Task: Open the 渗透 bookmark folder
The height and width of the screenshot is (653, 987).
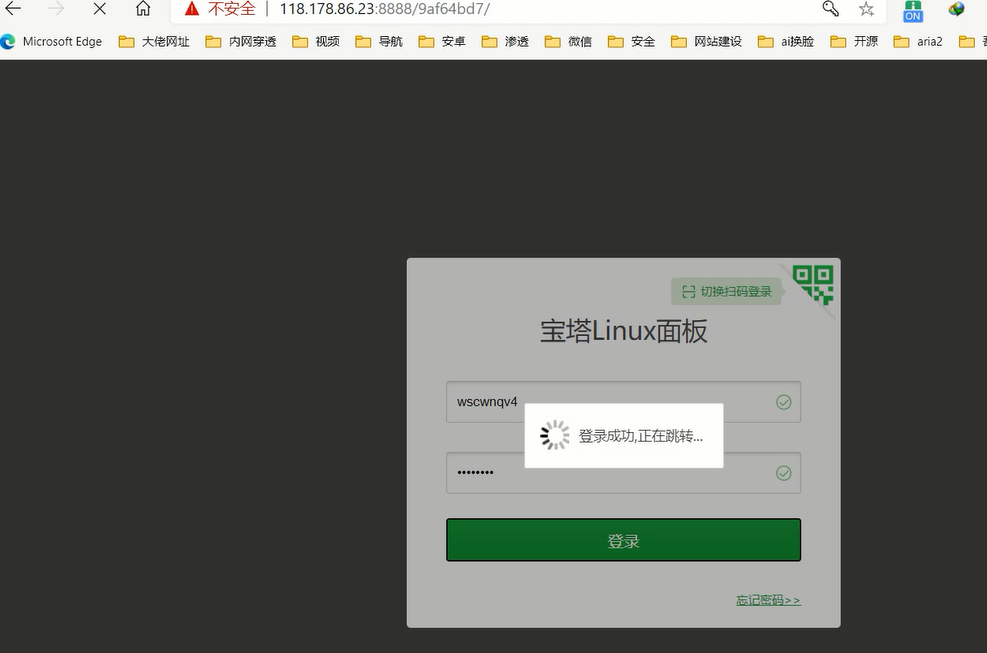Action: [505, 42]
